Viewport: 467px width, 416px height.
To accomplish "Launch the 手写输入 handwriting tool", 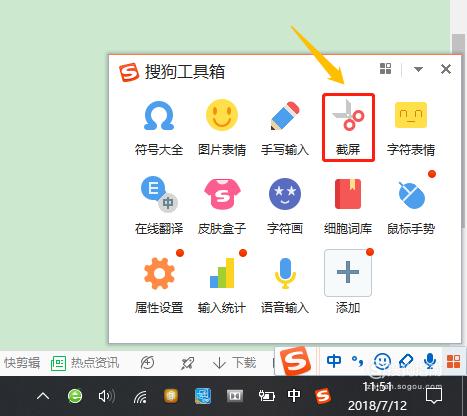I will point(285,128).
